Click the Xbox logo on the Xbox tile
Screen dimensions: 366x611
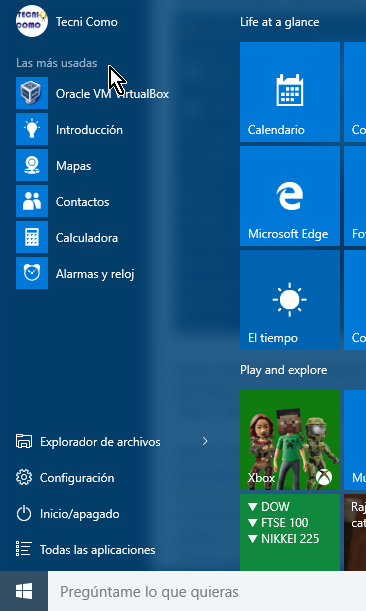pyautogui.click(x=324, y=478)
